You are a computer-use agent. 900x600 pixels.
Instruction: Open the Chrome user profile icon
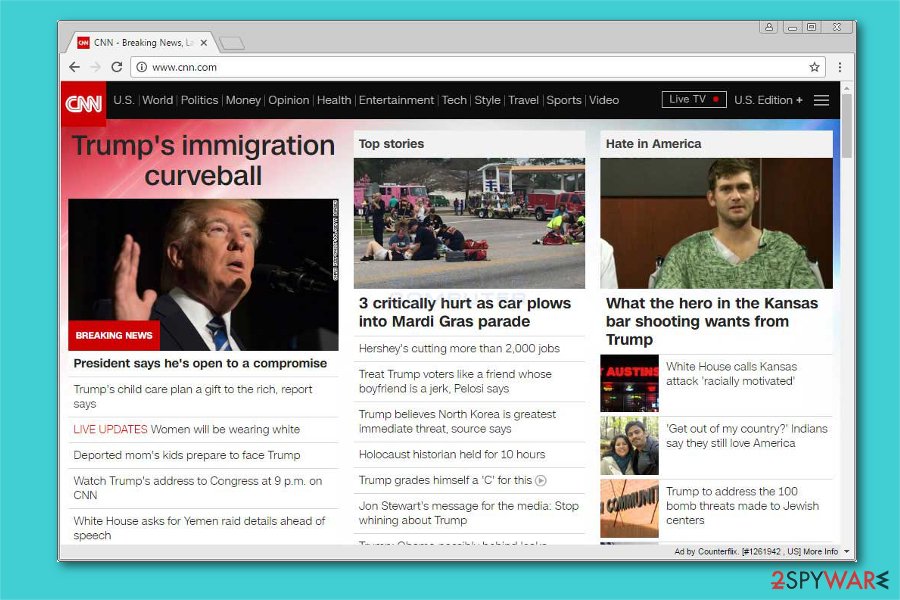point(769,26)
